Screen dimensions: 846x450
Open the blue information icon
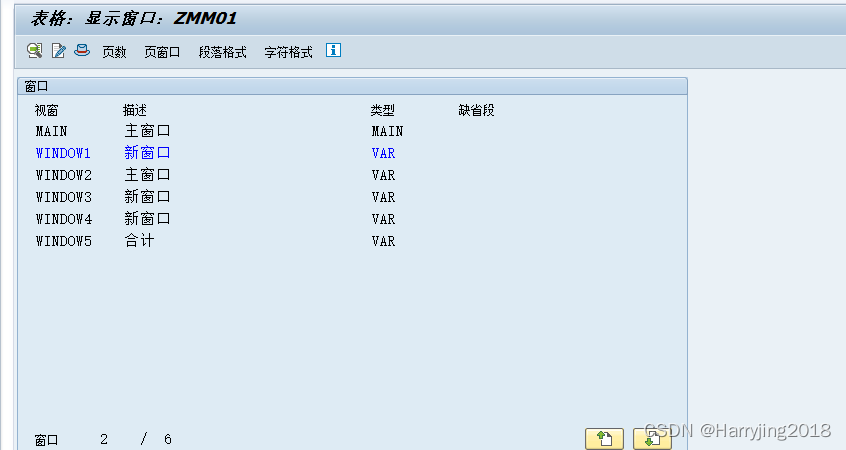(x=333, y=50)
